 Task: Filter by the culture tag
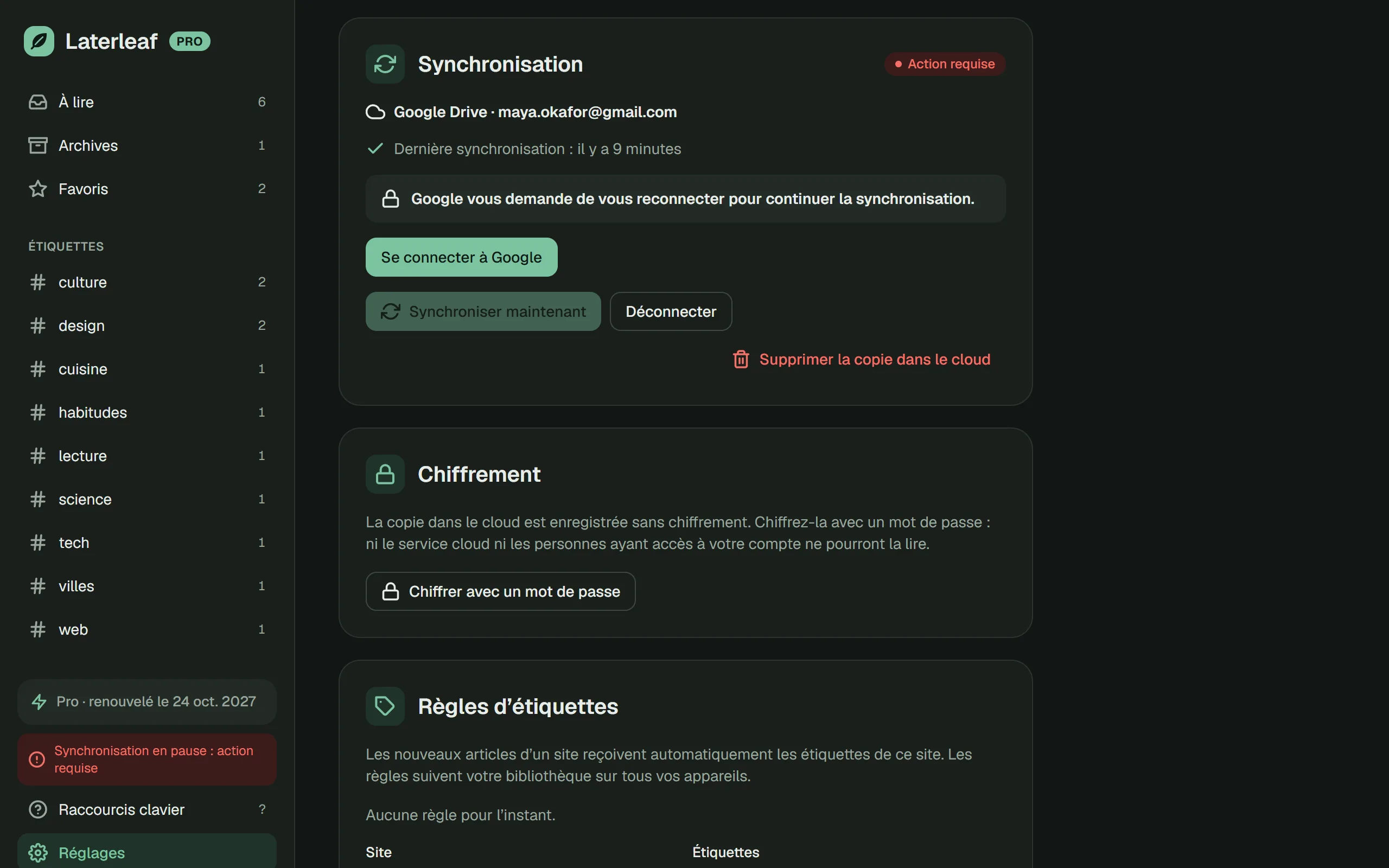[x=147, y=282]
